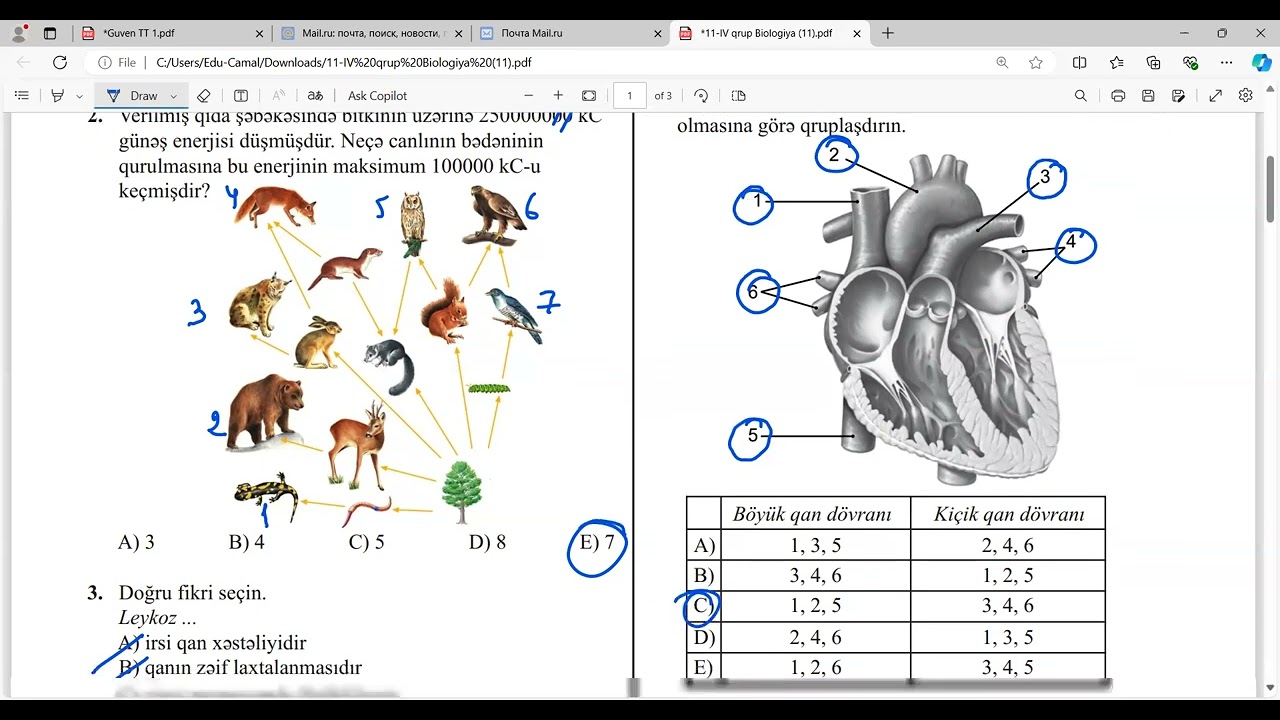1280x720 pixels.
Task: Click the address bar file path
Action: tap(344, 62)
